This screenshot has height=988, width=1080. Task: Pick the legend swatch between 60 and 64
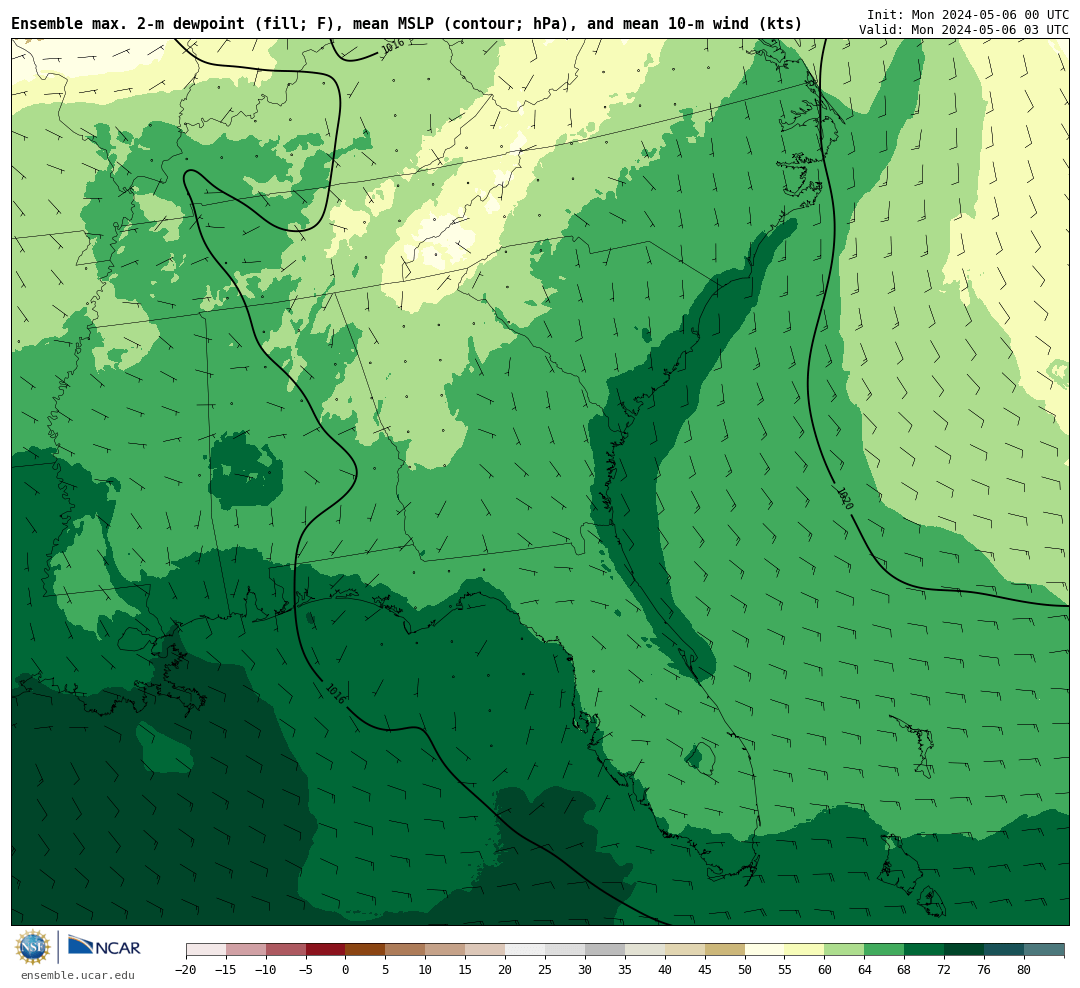[844, 950]
